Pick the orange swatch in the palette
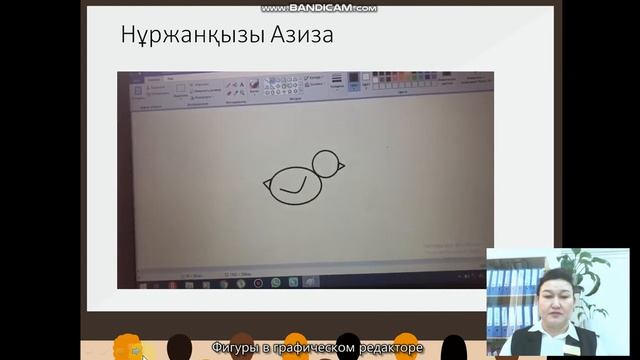The image size is (640, 360). [402, 76]
